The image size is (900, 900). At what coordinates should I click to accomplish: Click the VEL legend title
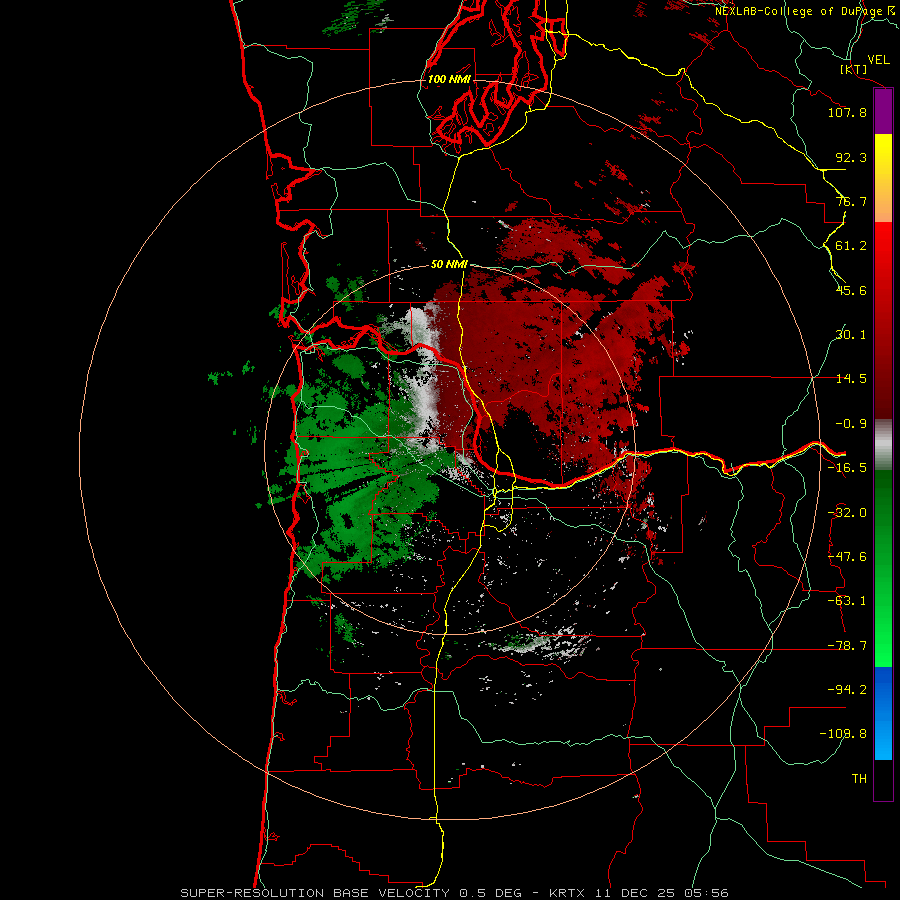879,60
